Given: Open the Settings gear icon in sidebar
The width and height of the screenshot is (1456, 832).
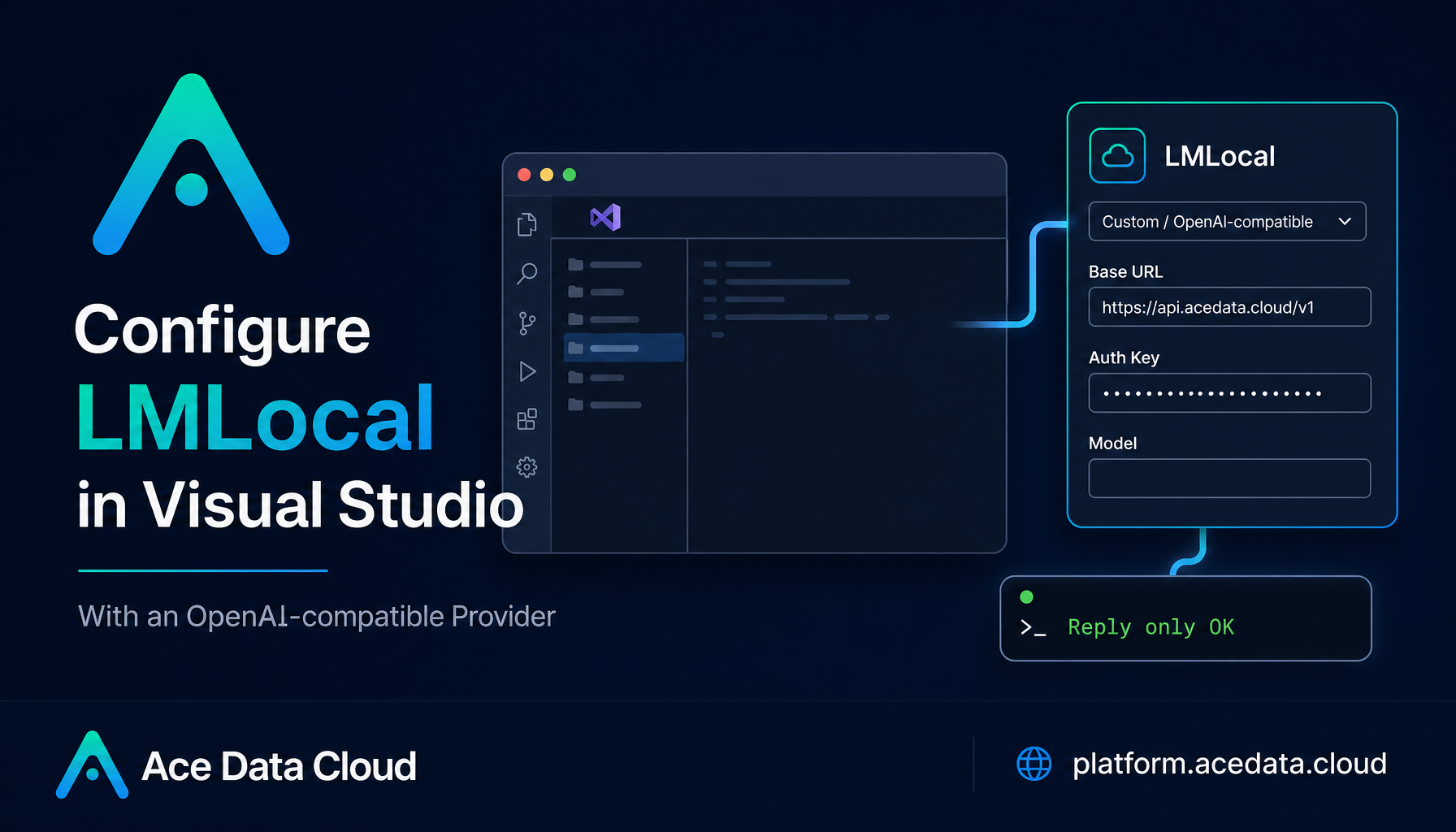Looking at the screenshot, I should coord(527,467).
